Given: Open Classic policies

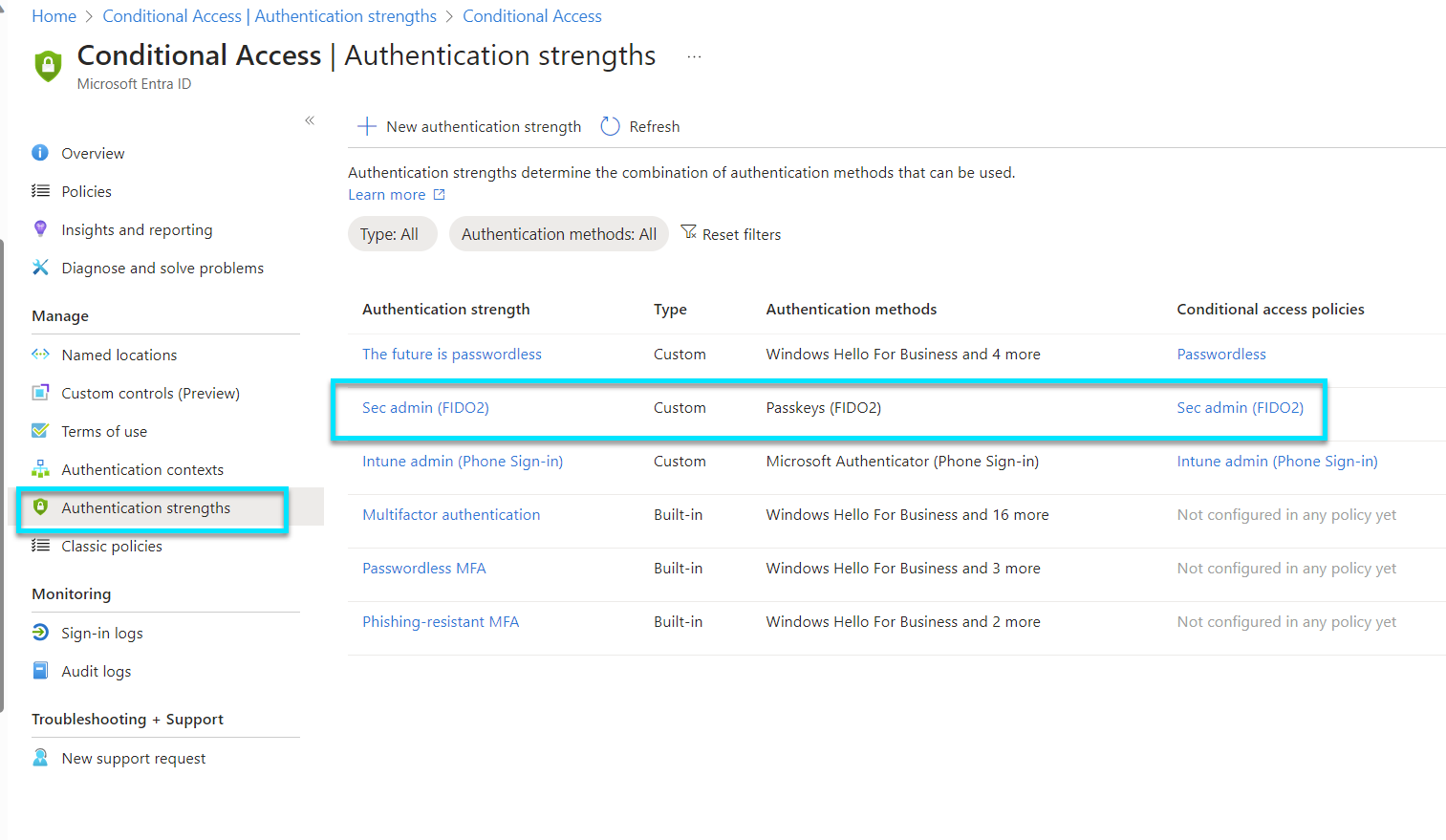Looking at the screenshot, I should (112, 546).
